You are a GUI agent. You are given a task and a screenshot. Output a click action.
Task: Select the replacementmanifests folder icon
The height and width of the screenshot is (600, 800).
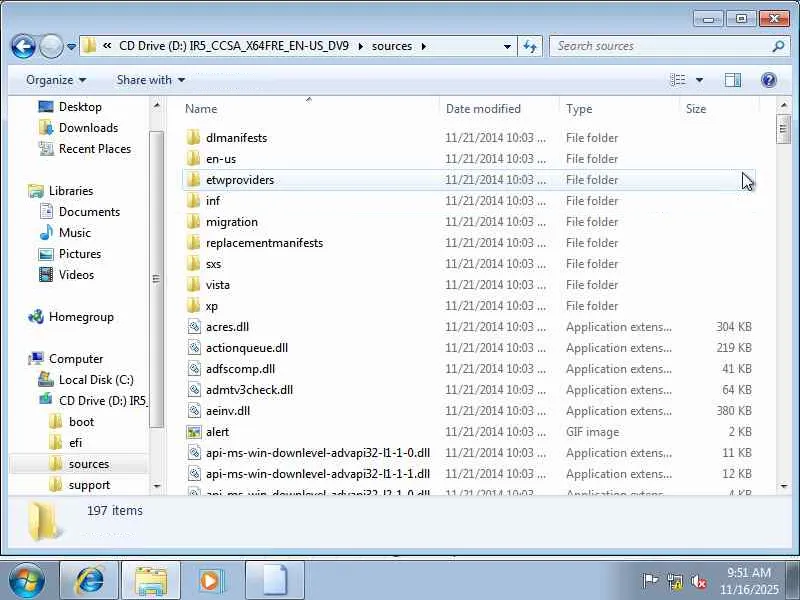[x=193, y=243]
